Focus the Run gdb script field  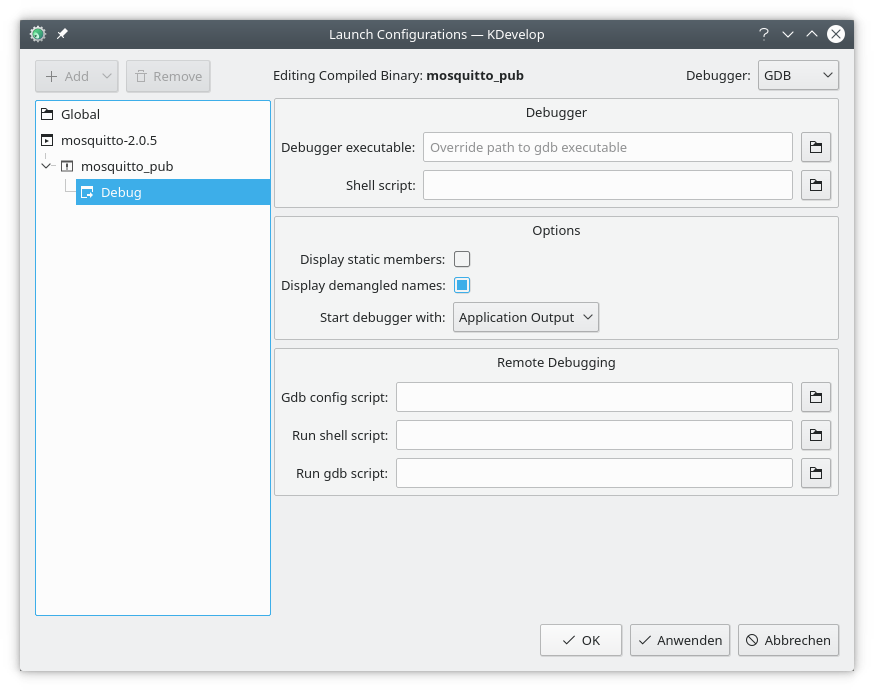pyautogui.click(x=594, y=473)
